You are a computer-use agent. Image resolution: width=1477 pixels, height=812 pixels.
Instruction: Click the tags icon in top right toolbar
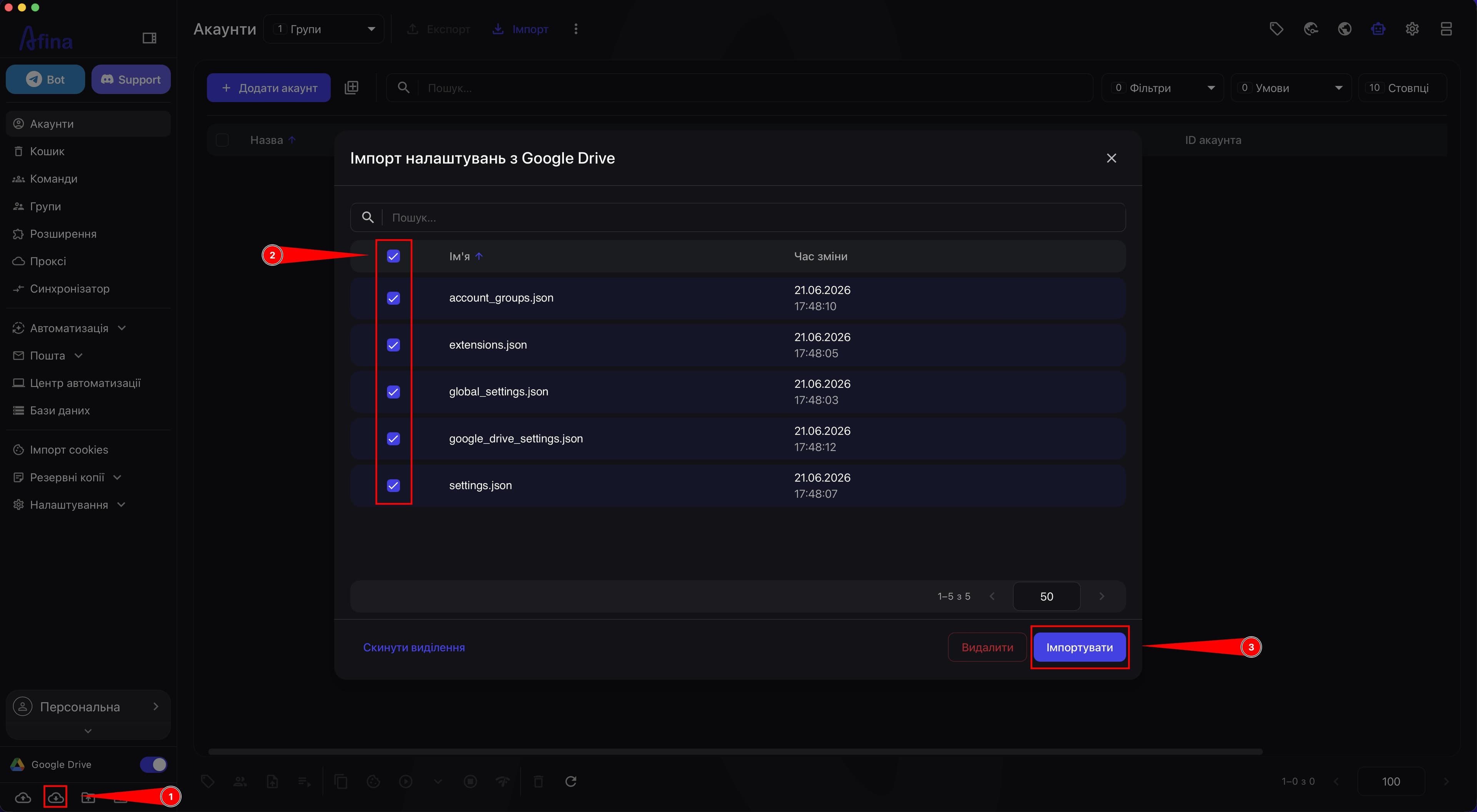(1276, 29)
